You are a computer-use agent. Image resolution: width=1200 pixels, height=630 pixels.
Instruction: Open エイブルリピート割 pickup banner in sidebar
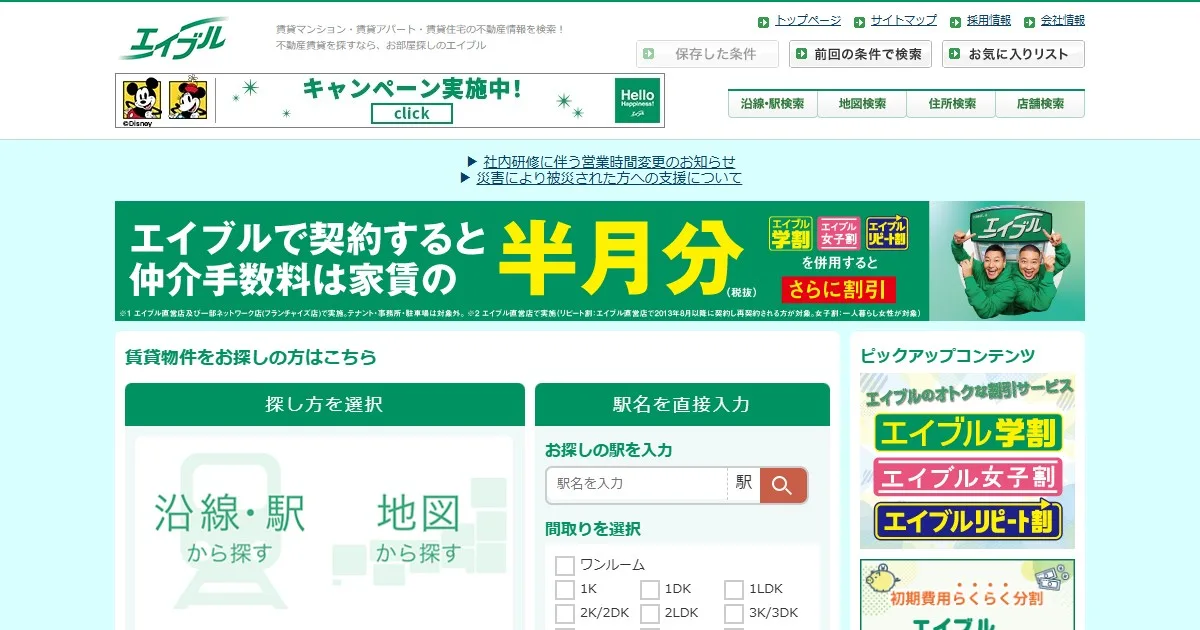click(x=967, y=520)
